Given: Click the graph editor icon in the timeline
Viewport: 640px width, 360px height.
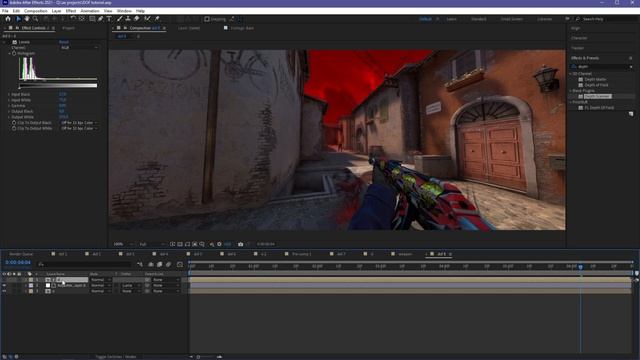Looking at the screenshot, I should [180, 264].
